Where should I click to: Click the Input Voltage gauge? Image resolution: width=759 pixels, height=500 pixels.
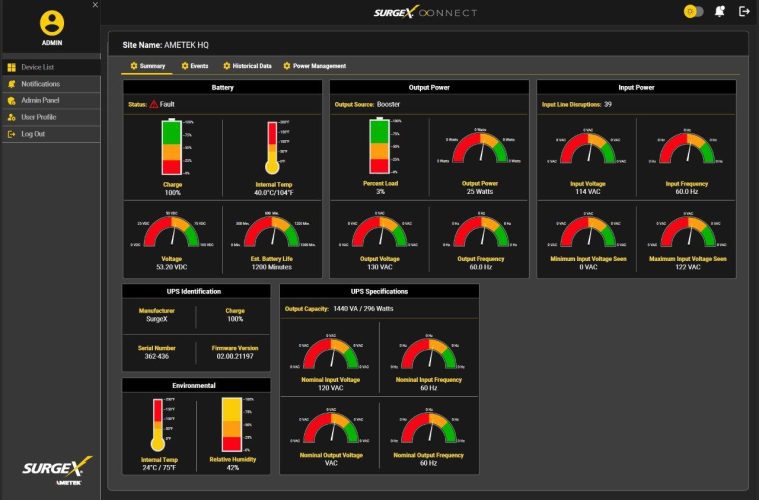pos(588,147)
